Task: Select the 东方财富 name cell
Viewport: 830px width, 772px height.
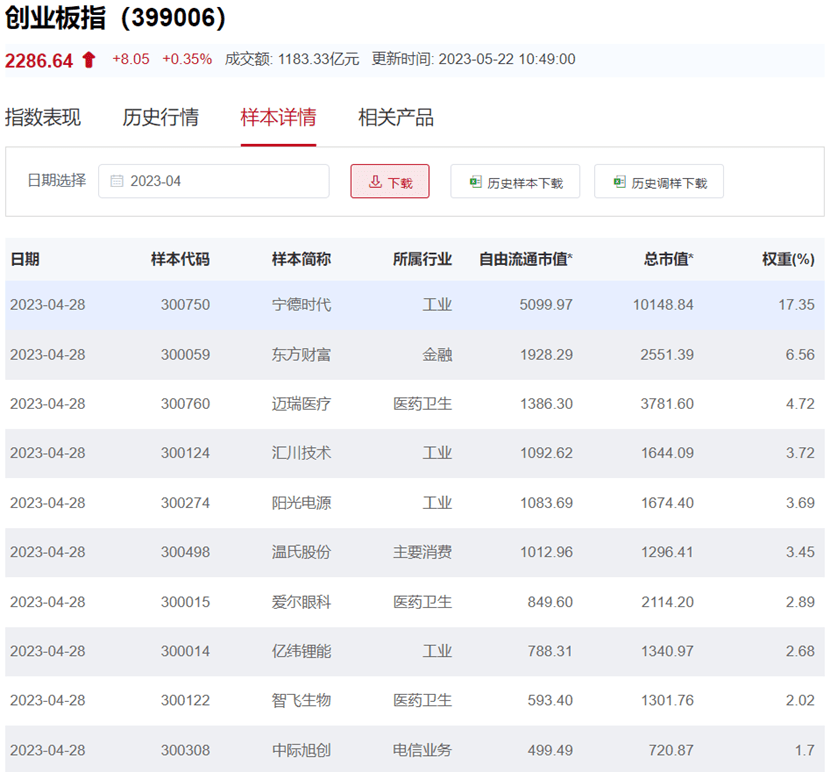Action: (x=301, y=354)
